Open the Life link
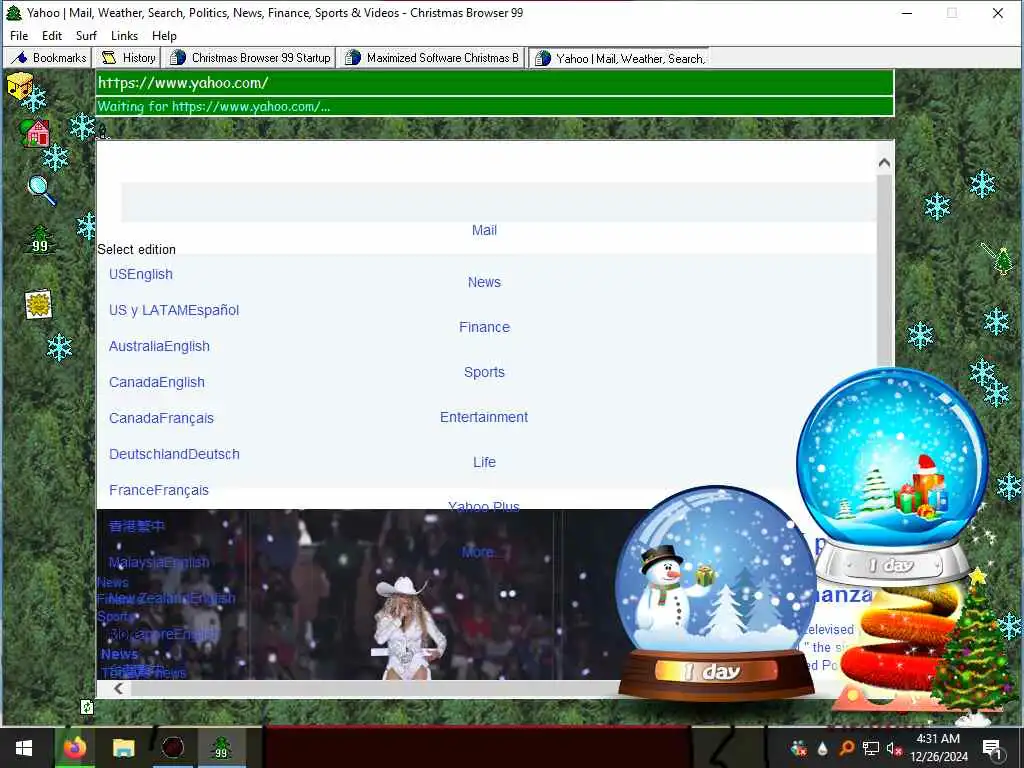Image resolution: width=1024 pixels, height=768 pixels. 484,462
